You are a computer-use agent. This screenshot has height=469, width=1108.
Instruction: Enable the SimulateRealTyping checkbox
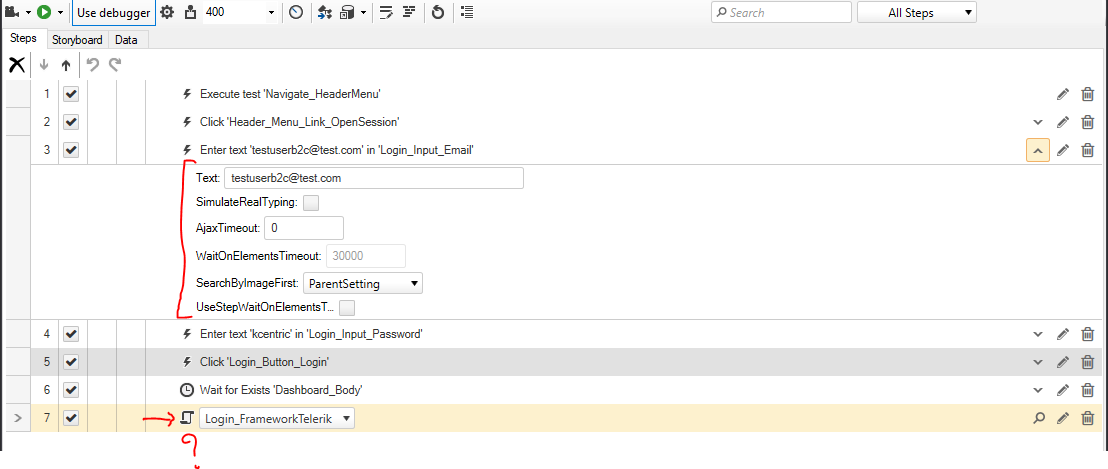(x=311, y=203)
